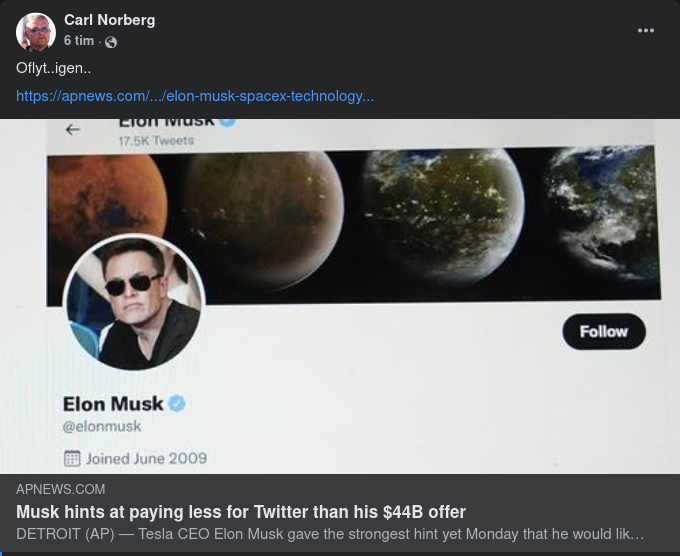Click the round Twitter profile photo with sunglasses
Screen dimensions: 680x556
pyautogui.click(x=134, y=304)
